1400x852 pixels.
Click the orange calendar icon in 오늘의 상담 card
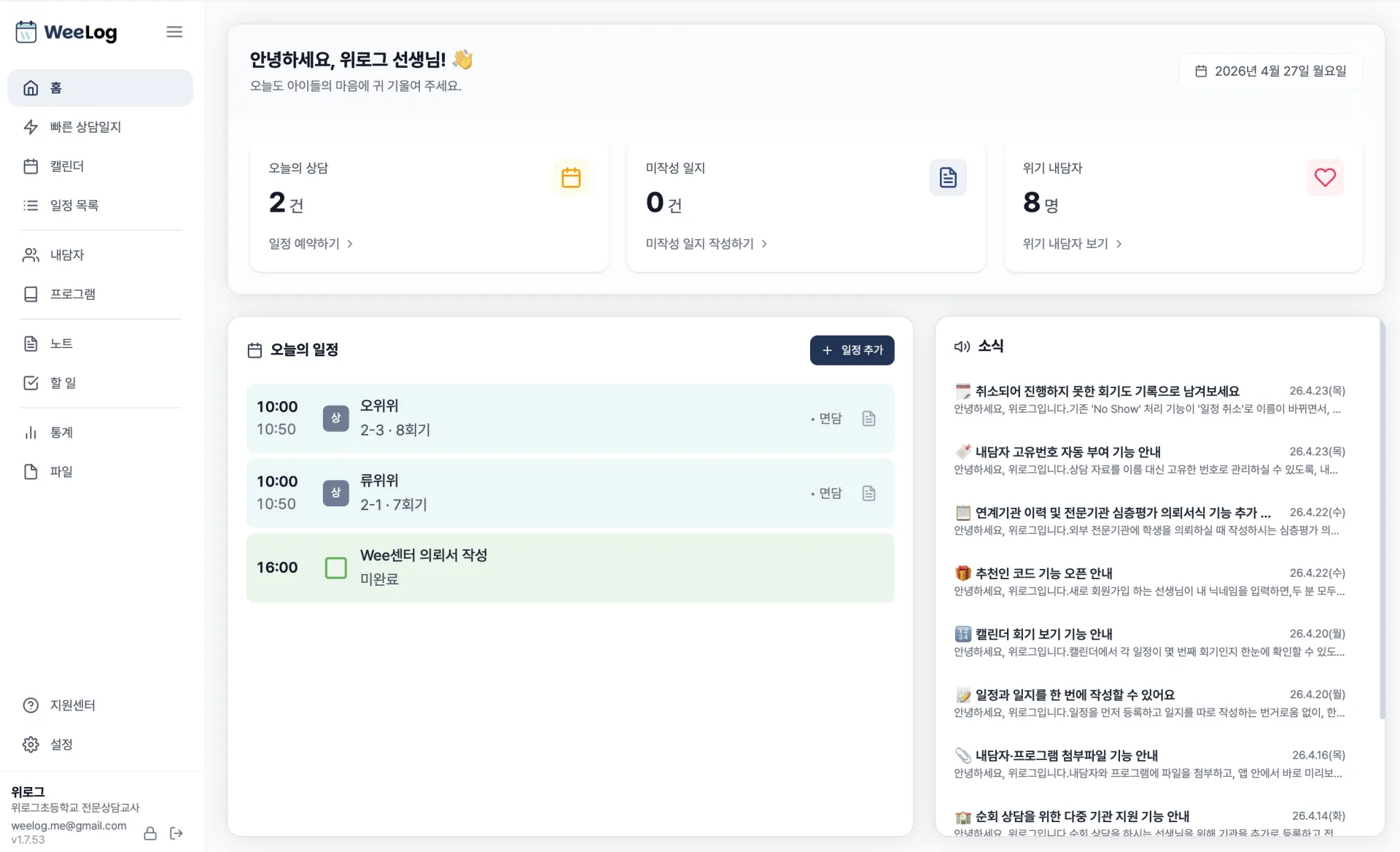click(x=571, y=177)
